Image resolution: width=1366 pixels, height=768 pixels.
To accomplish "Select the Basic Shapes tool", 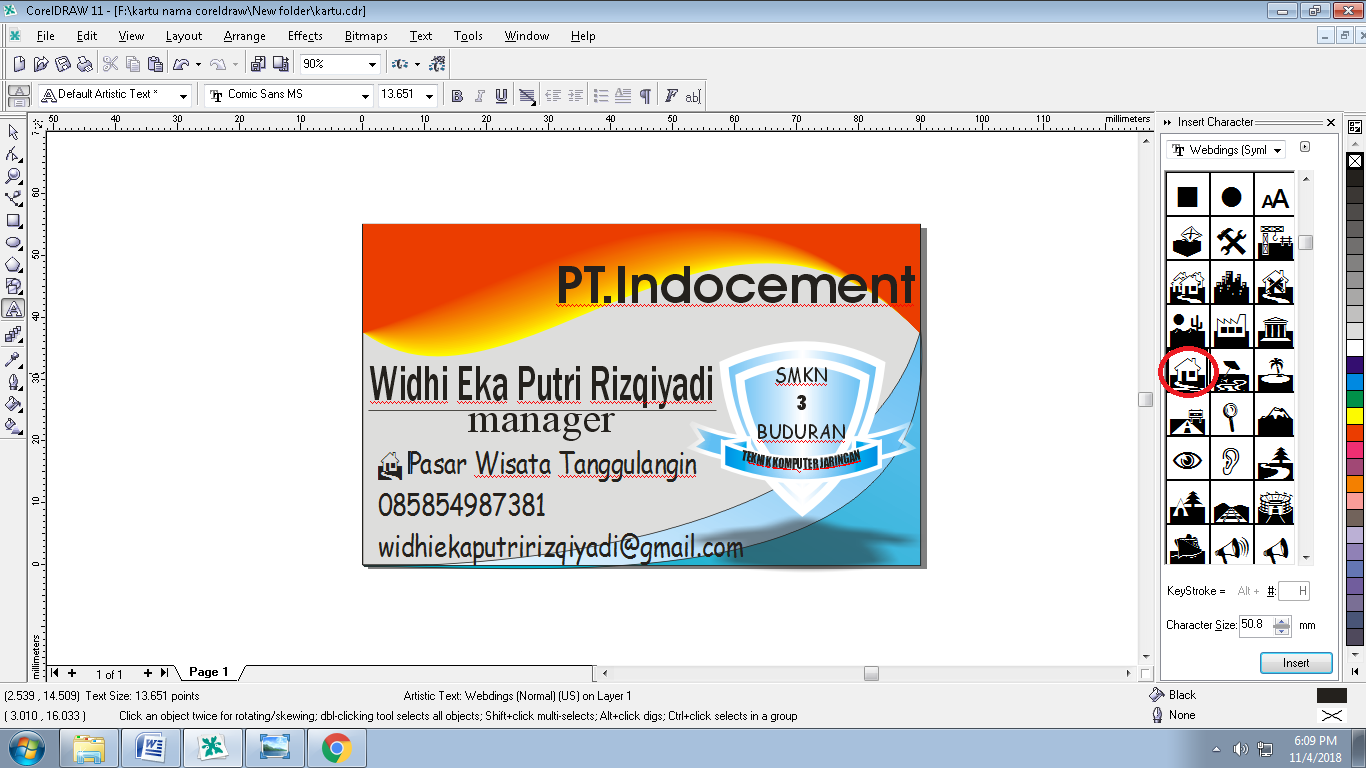I will pyautogui.click(x=14, y=286).
